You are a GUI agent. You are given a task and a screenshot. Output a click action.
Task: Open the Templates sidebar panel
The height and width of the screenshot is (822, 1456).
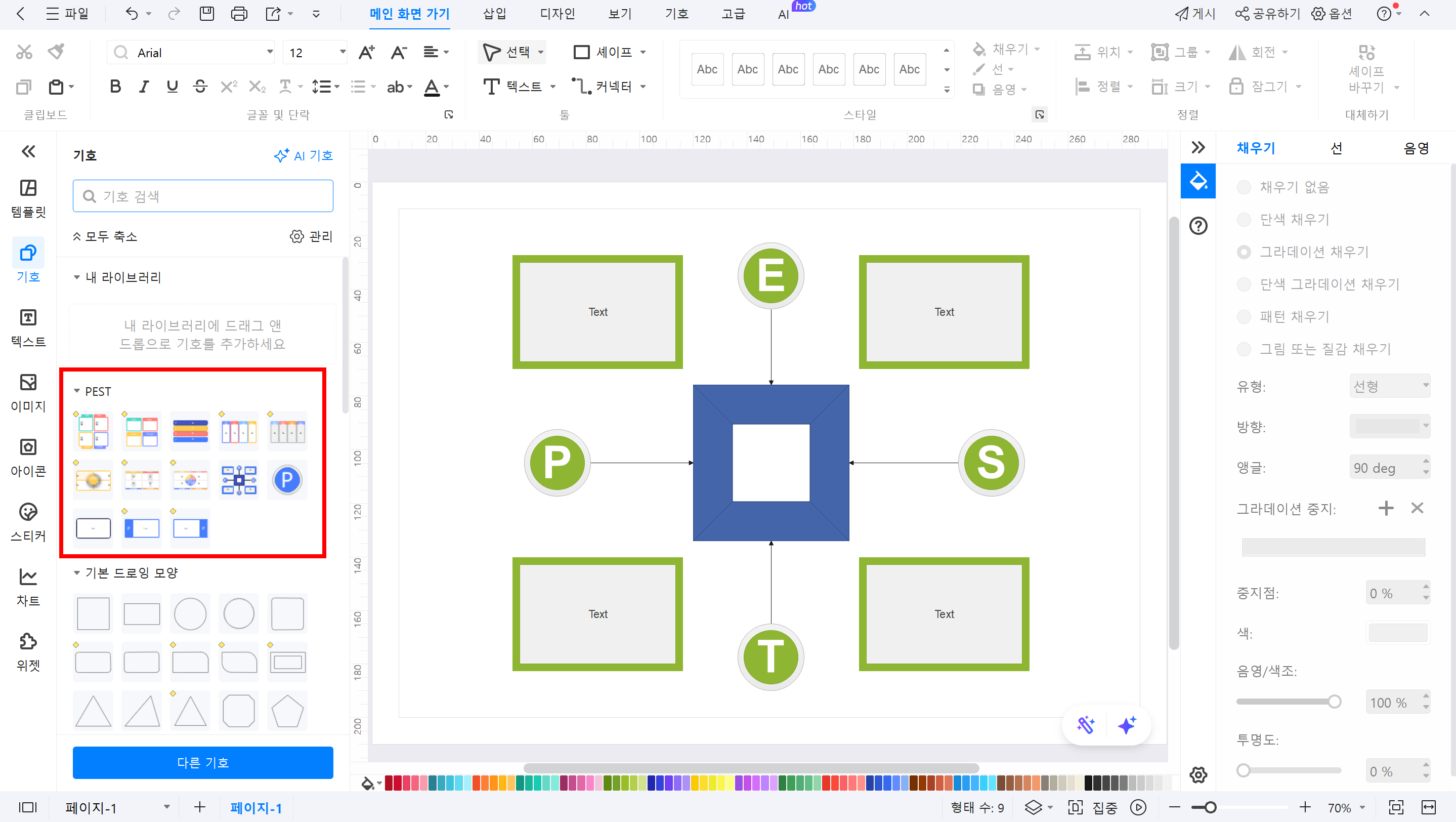click(x=28, y=198)
